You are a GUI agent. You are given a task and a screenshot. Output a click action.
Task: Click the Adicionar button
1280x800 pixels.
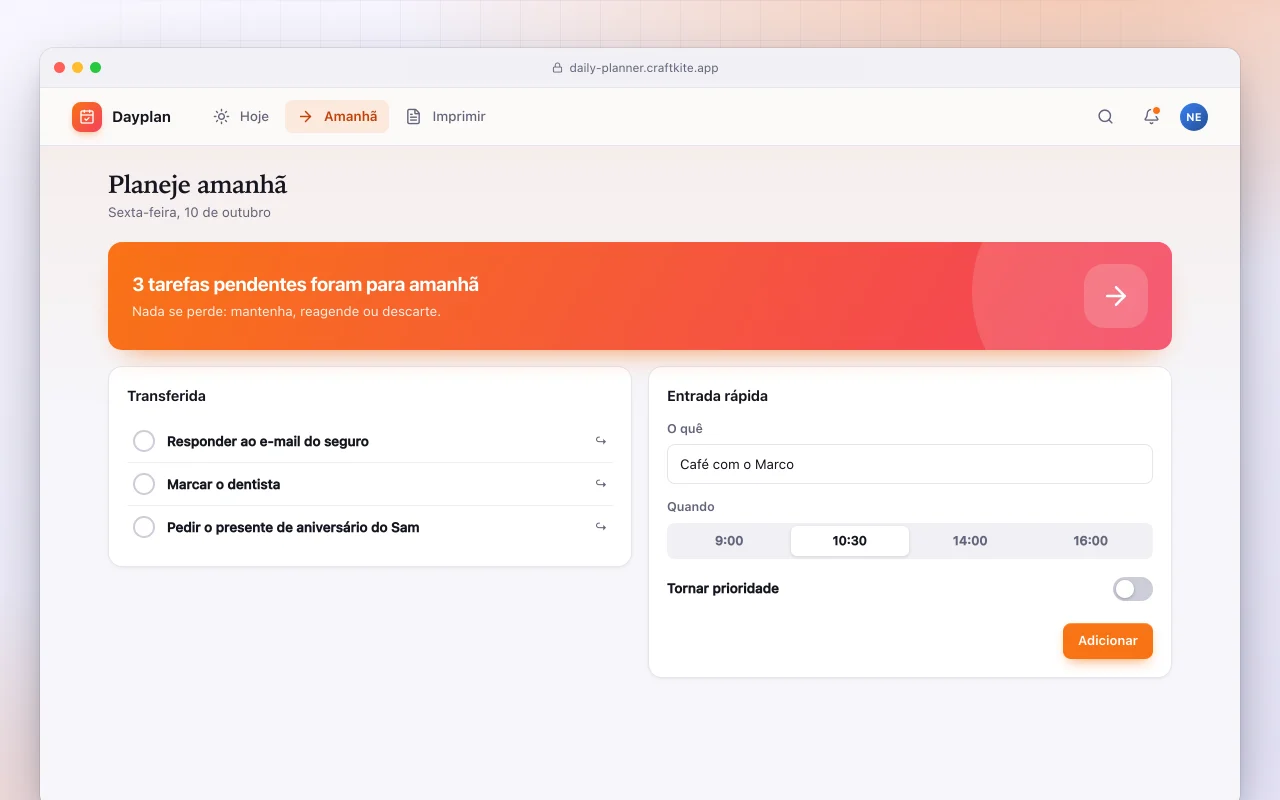[1108, 641]
